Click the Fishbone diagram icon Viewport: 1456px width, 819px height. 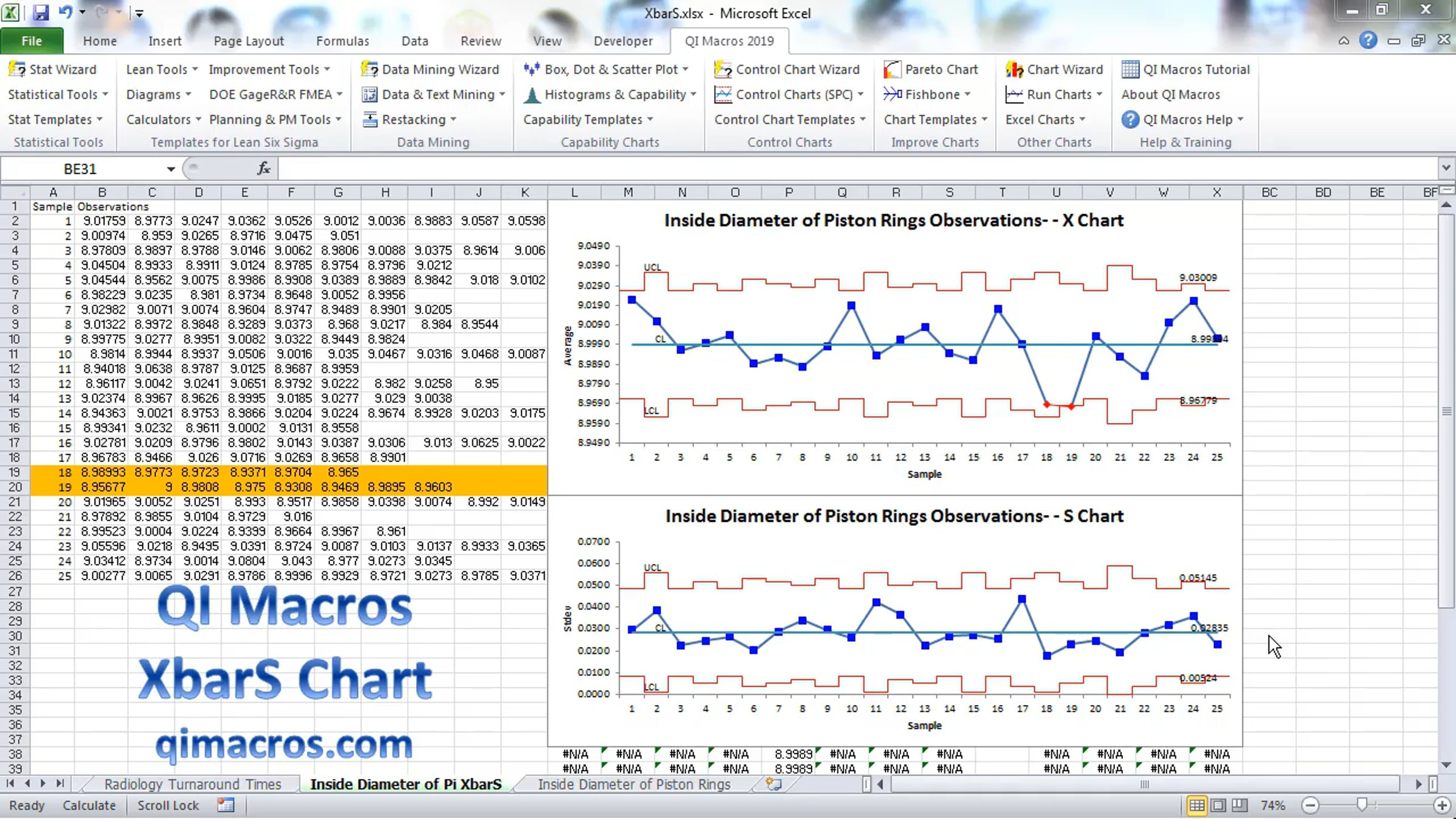pyautogui.click(x=892, y=95)
